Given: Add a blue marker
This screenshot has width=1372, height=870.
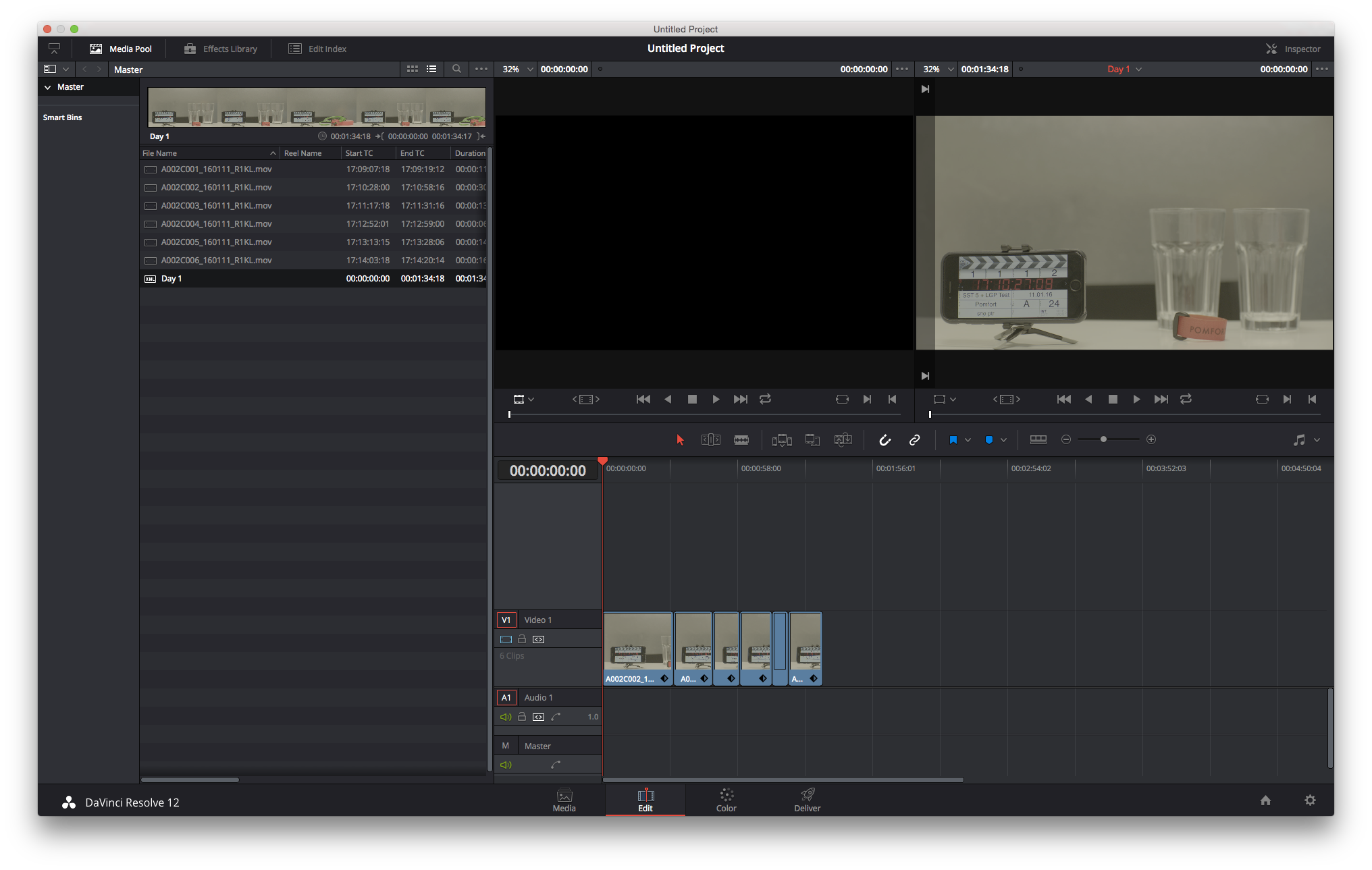Looking at the screenshot, I should (989, 440).
